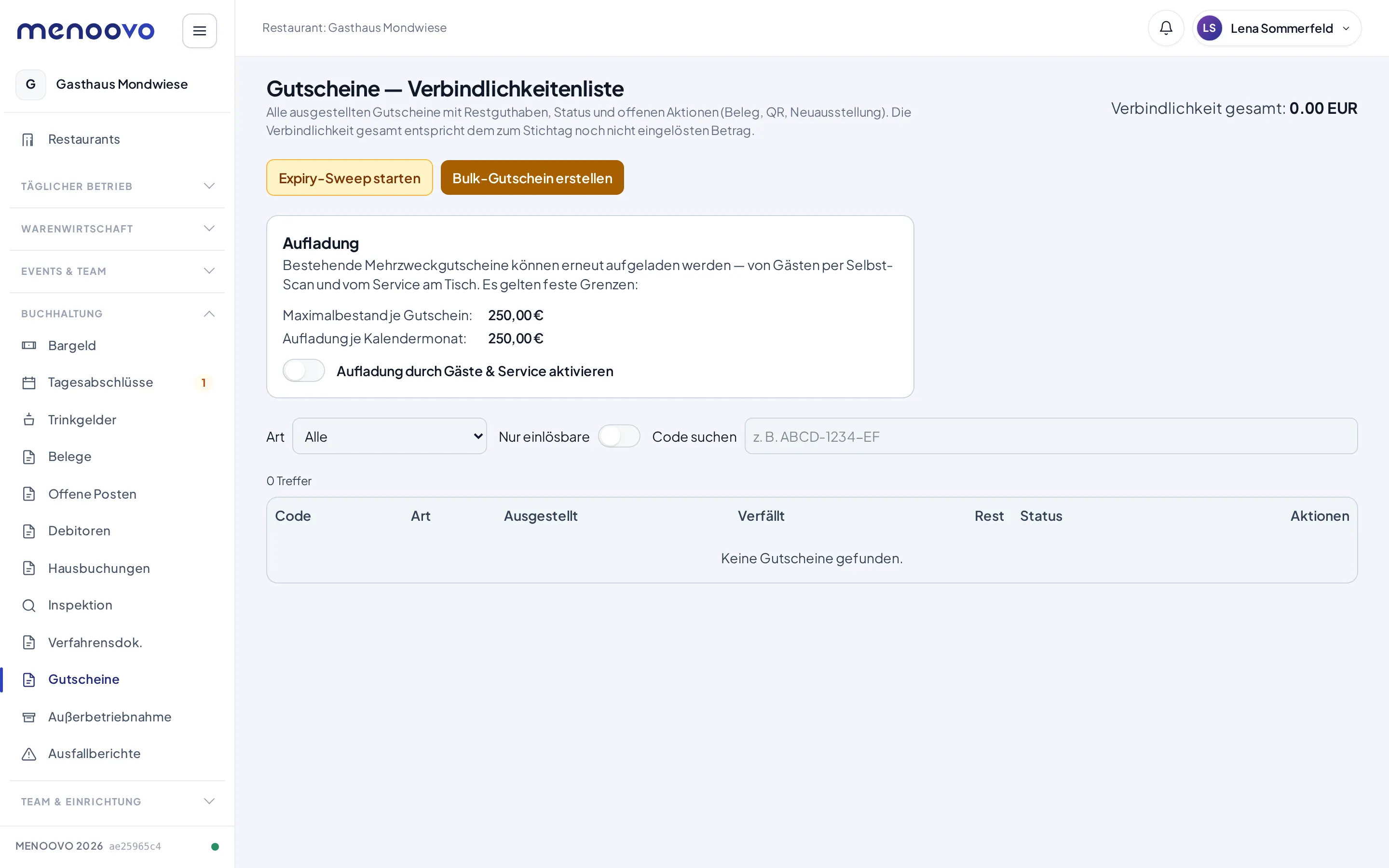
Task: Click the Tagesabschlüsse badge showing 1
Action: pos(203,383)
